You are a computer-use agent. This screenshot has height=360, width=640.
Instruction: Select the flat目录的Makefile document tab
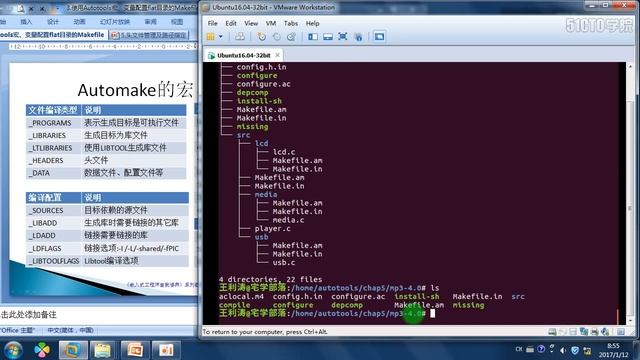(x=53, y=35)
